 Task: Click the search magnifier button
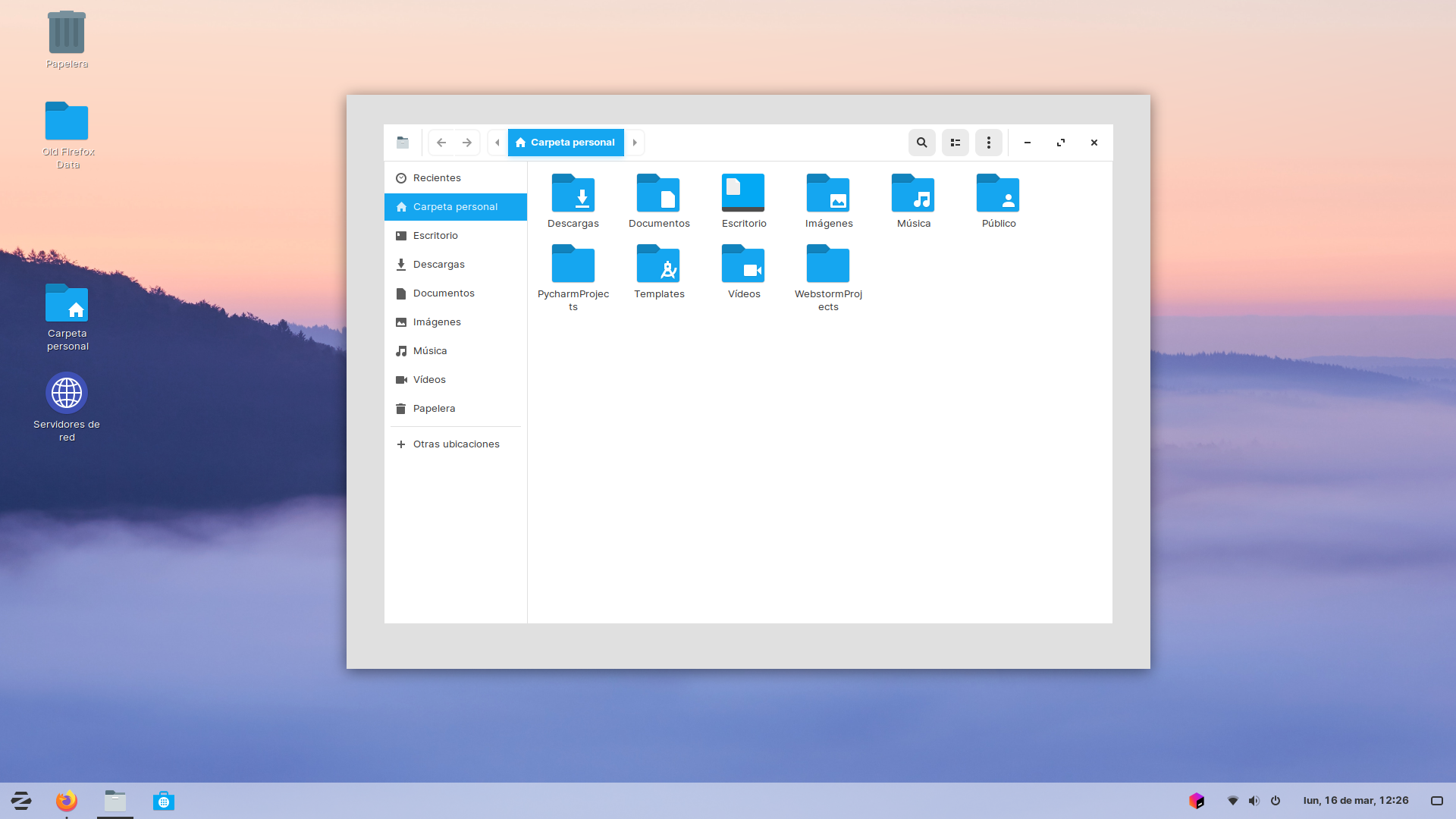tap(921, 143)
